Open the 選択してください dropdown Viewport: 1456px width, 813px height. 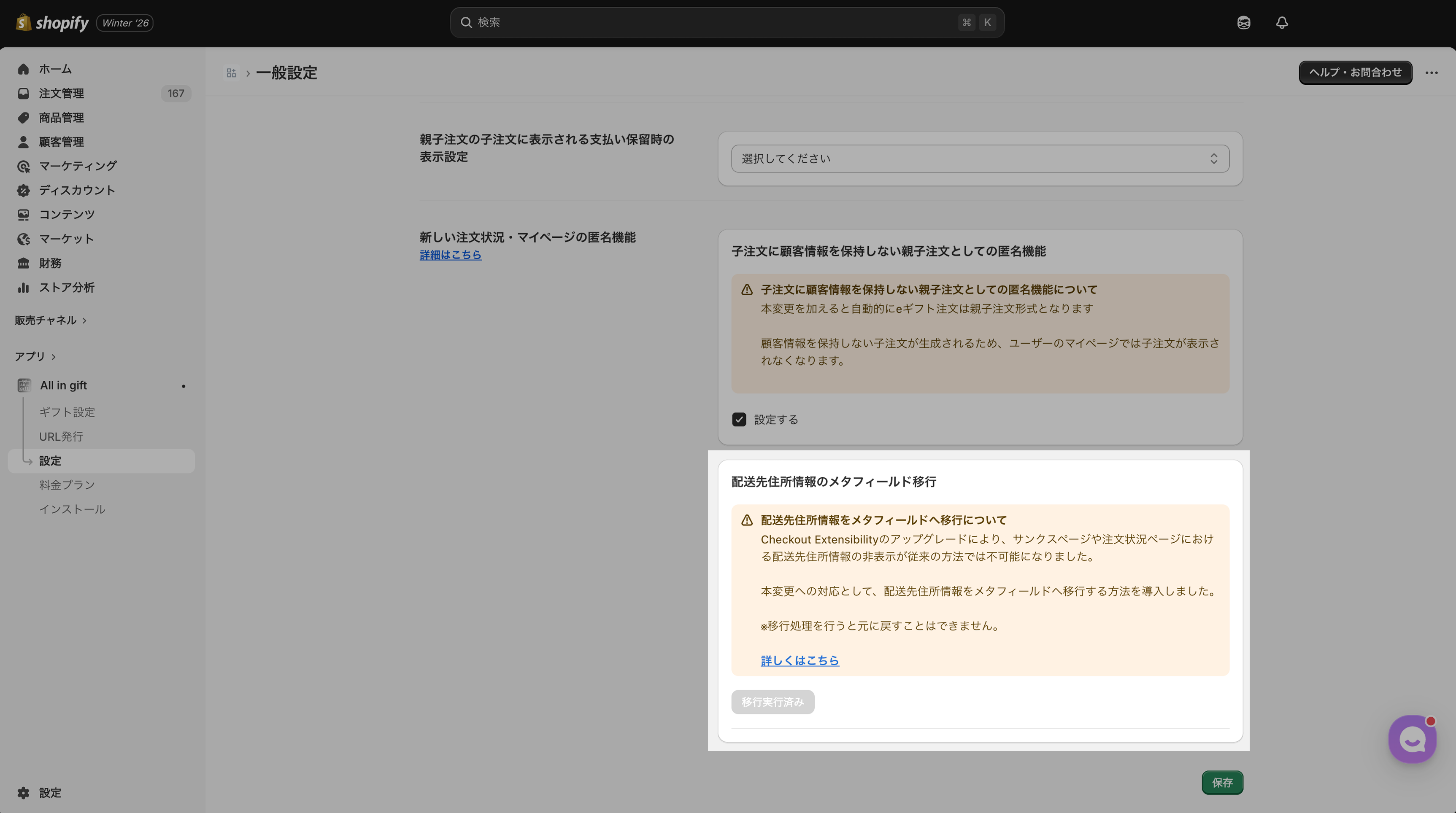click(980, 159)
